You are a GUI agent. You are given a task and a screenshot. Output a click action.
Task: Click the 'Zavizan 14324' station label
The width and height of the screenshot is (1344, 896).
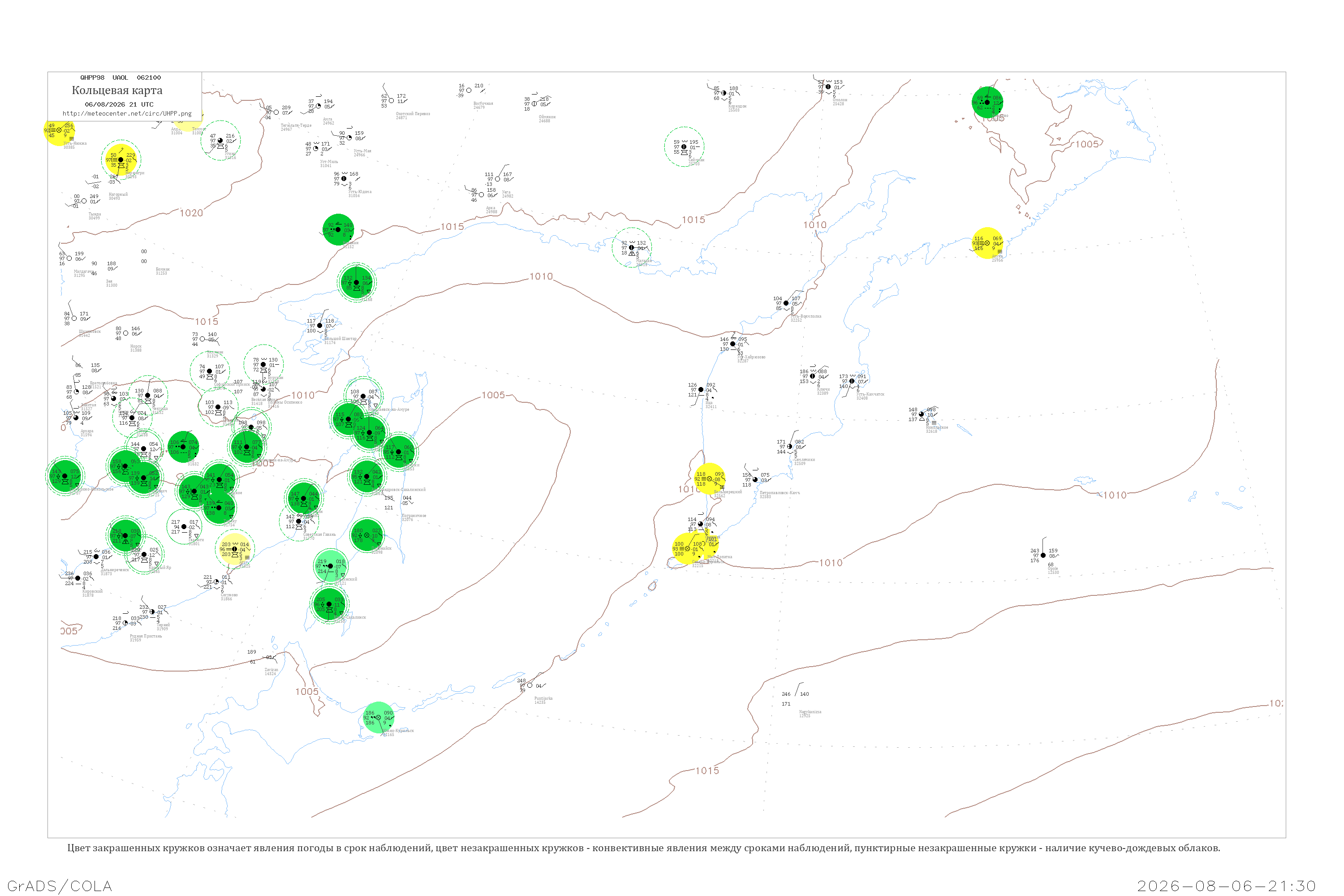(x=271, y=672)
